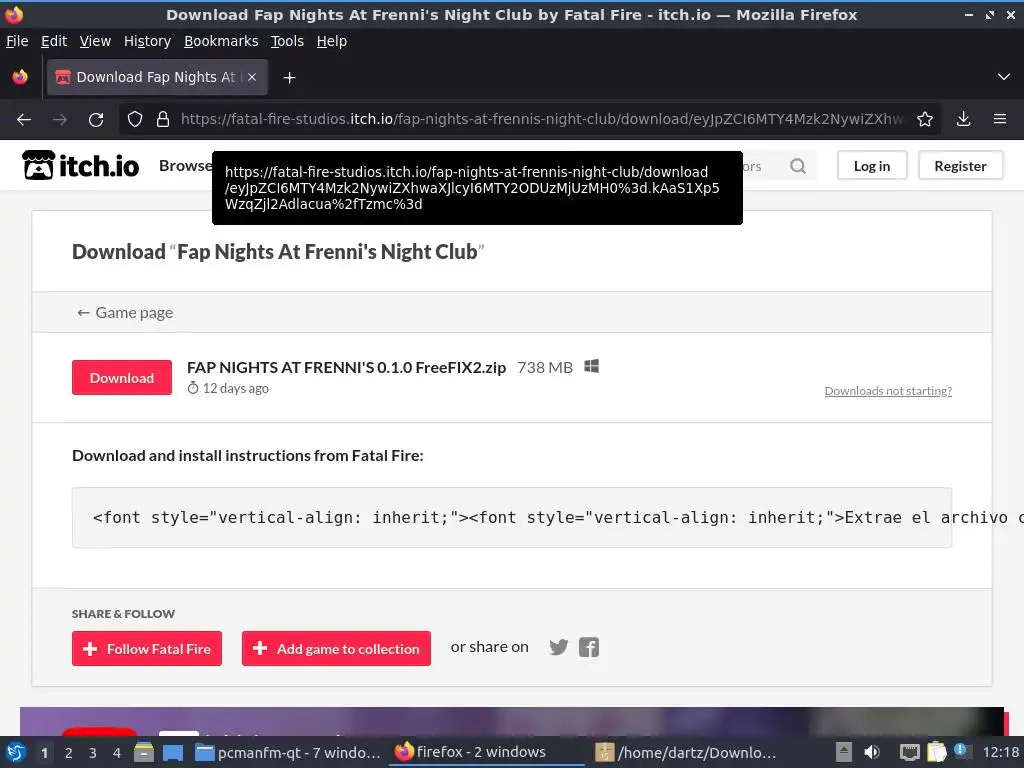Open the Bookmarks menu

pos(221,41)
